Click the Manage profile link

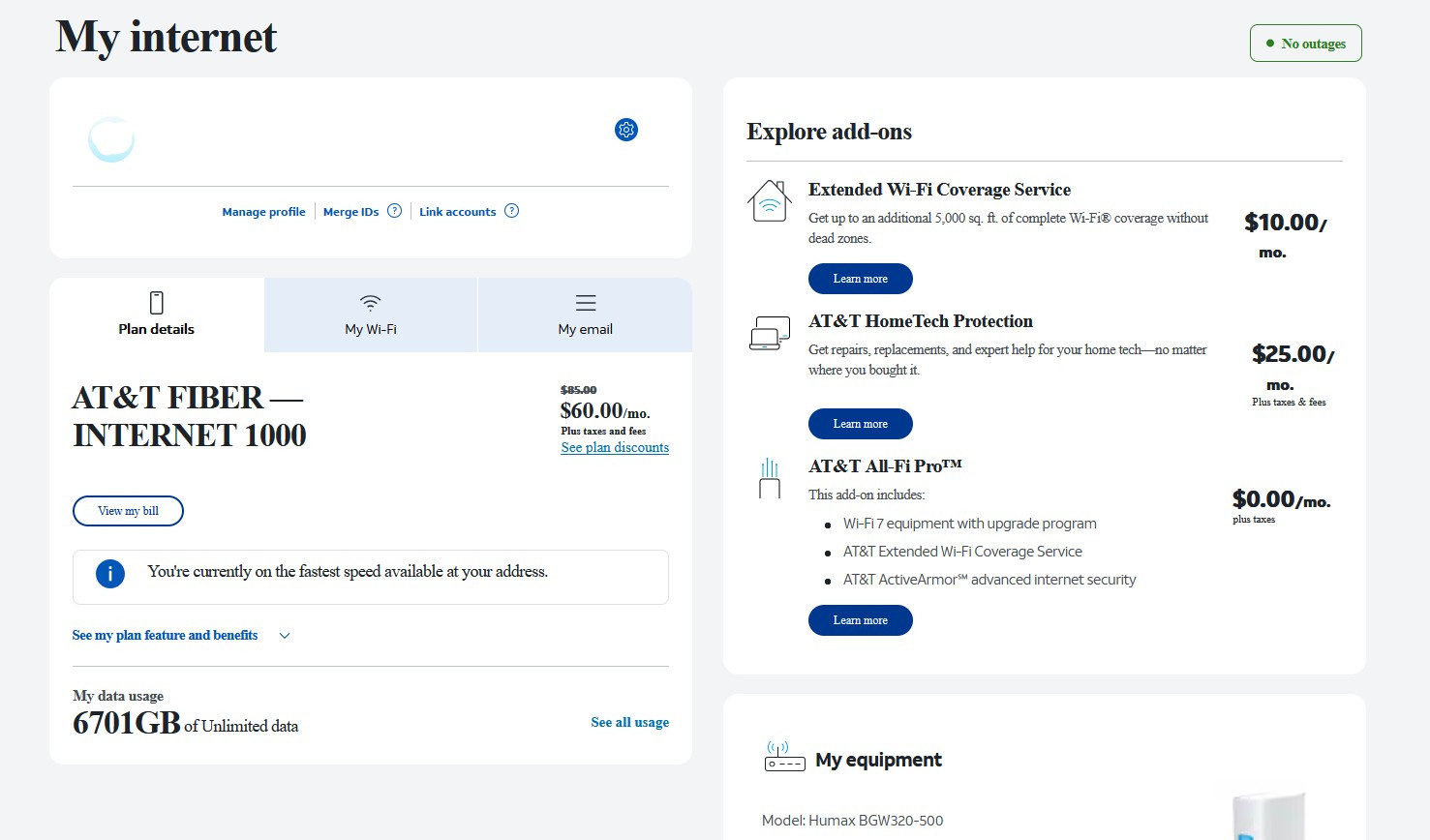pos(263,212)
